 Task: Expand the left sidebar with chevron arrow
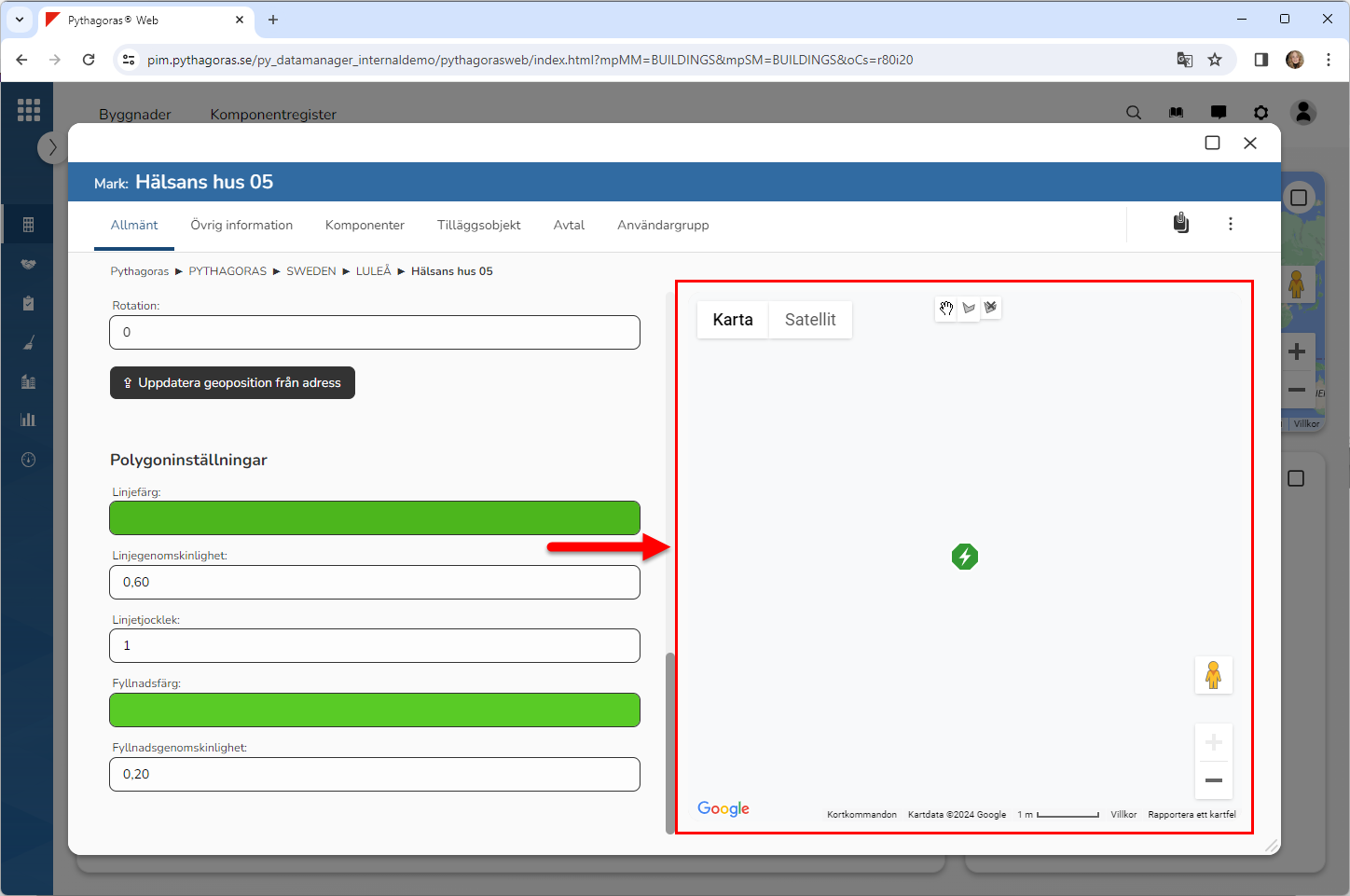tap(52, 147)
